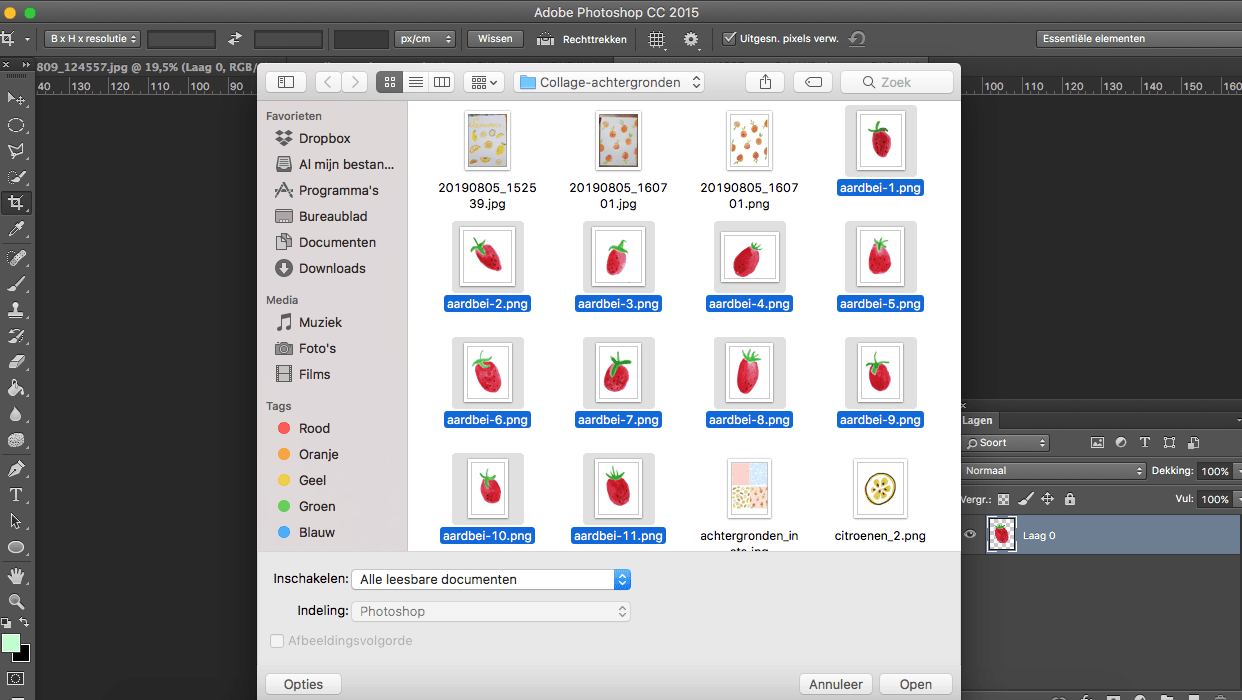Viewport: 1242px width, 700px height.
Task: Activate the Zoom magnifier tool
Action: pyautogui.click(x=16, y=601)
